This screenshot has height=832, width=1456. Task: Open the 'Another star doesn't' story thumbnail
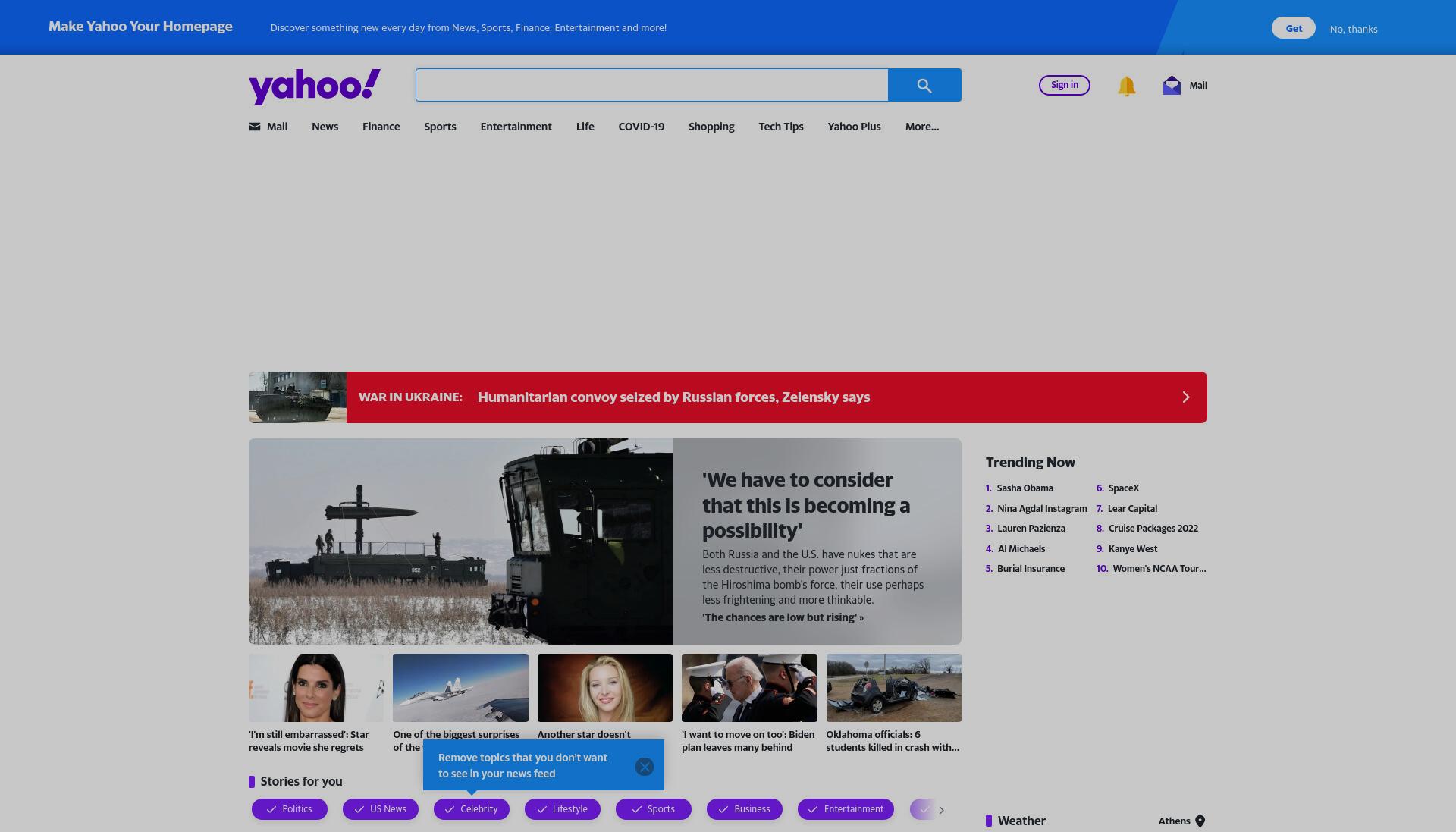[605, 688]
